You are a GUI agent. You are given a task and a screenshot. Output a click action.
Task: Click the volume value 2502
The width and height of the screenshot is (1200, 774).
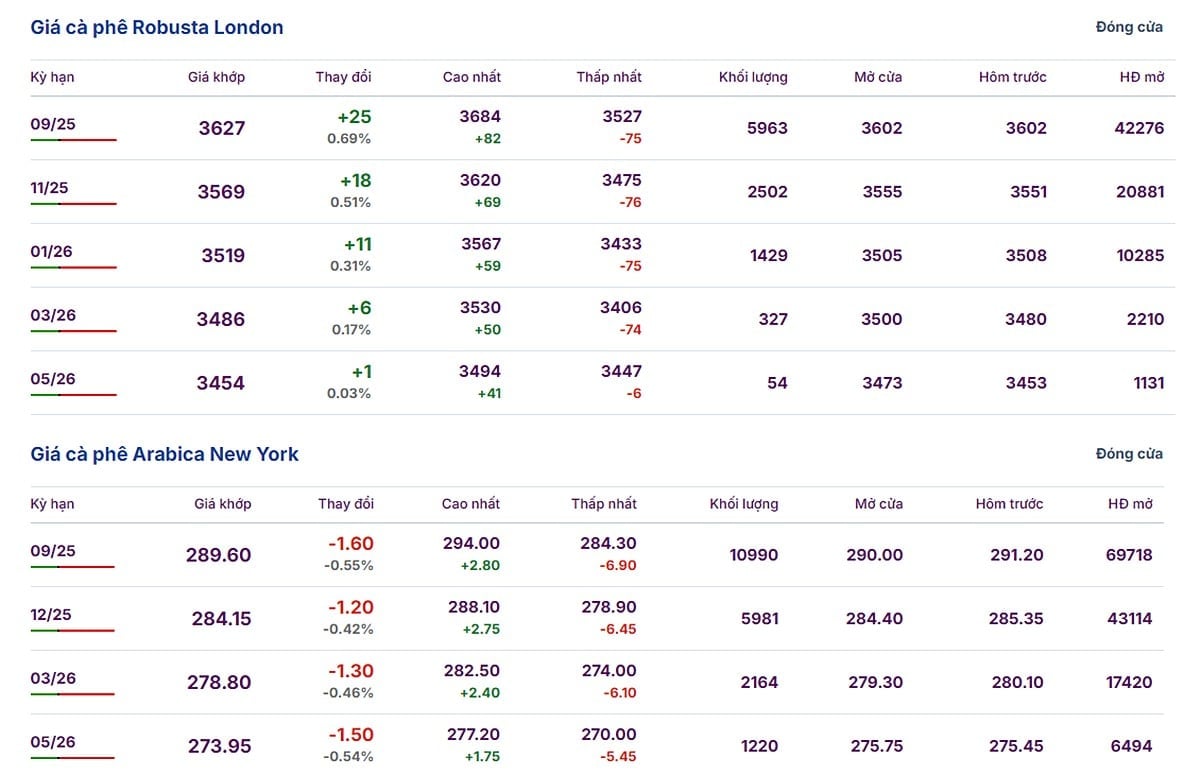tap(767, 192)
